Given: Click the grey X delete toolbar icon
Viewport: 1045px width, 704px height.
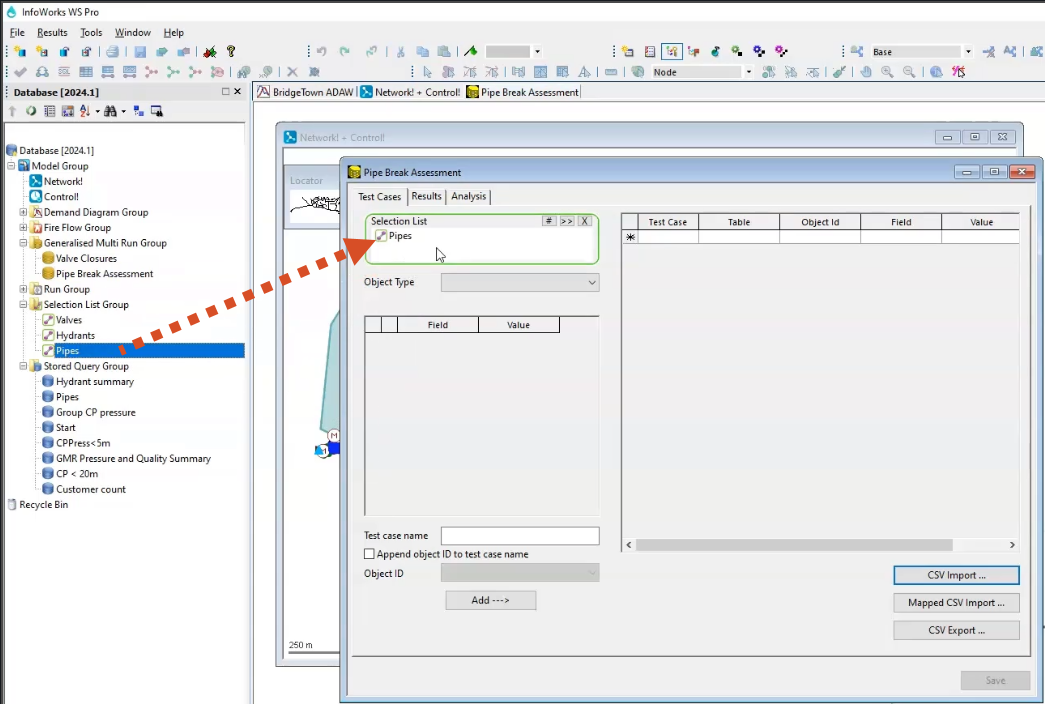Looking at the screenshot, I should point(292,71).
